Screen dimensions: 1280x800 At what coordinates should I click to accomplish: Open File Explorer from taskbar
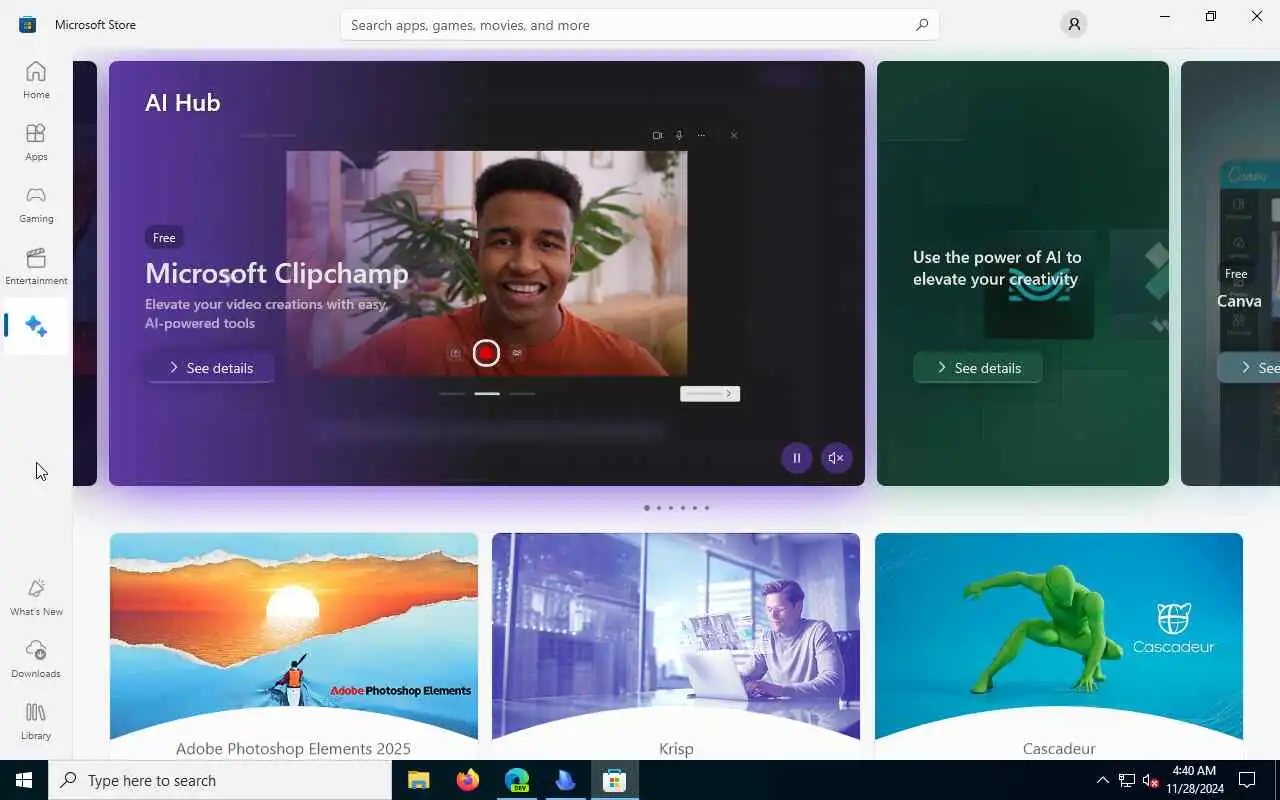click(418, 780)
